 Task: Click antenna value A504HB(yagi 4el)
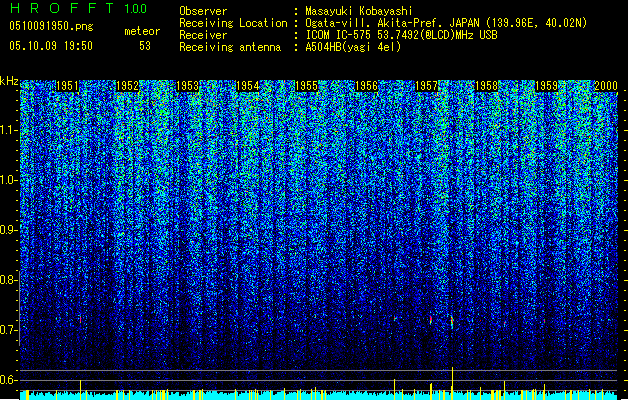tap(353, 47)
